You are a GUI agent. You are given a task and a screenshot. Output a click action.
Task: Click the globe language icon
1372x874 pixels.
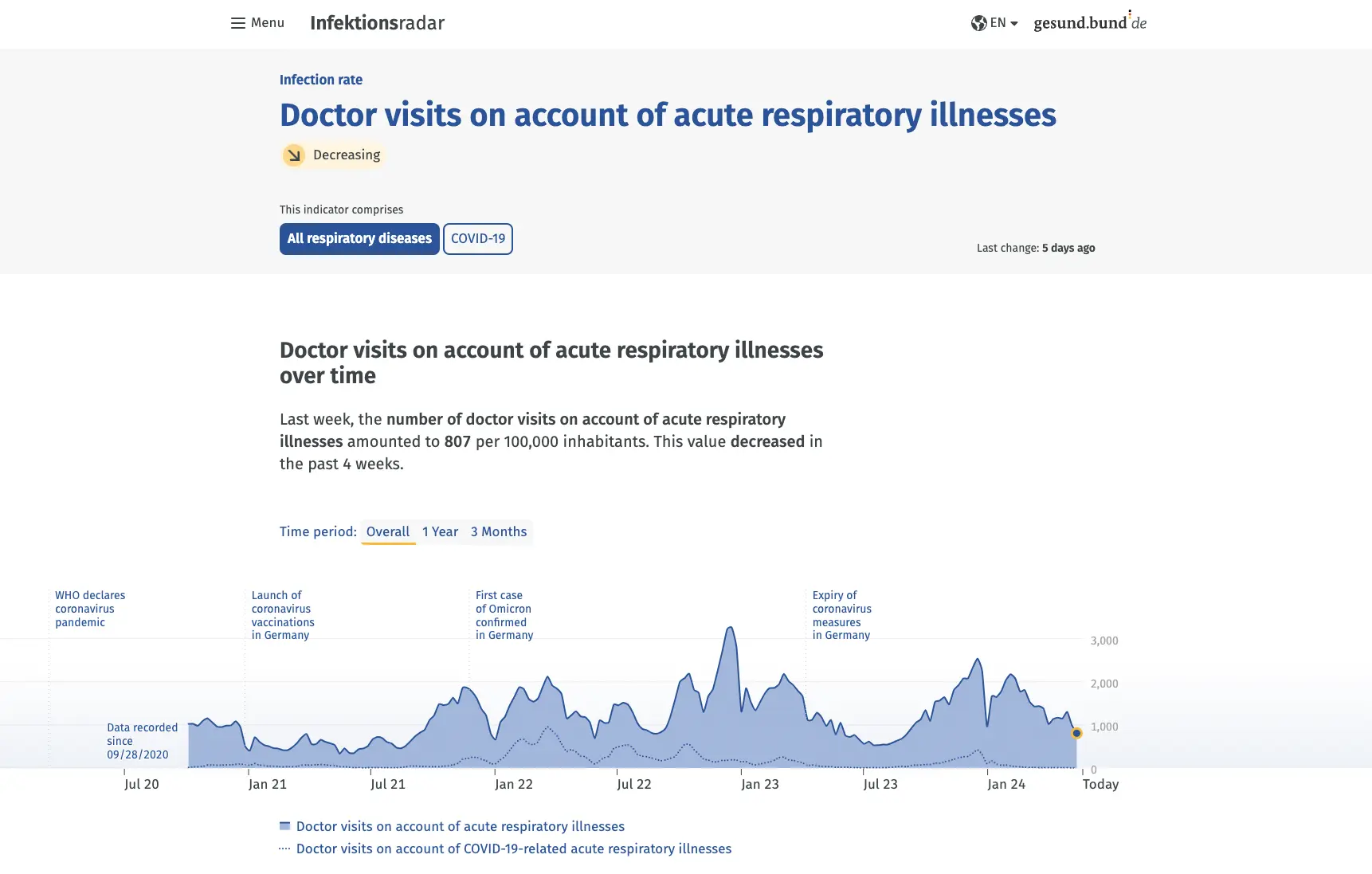point(979,23)
